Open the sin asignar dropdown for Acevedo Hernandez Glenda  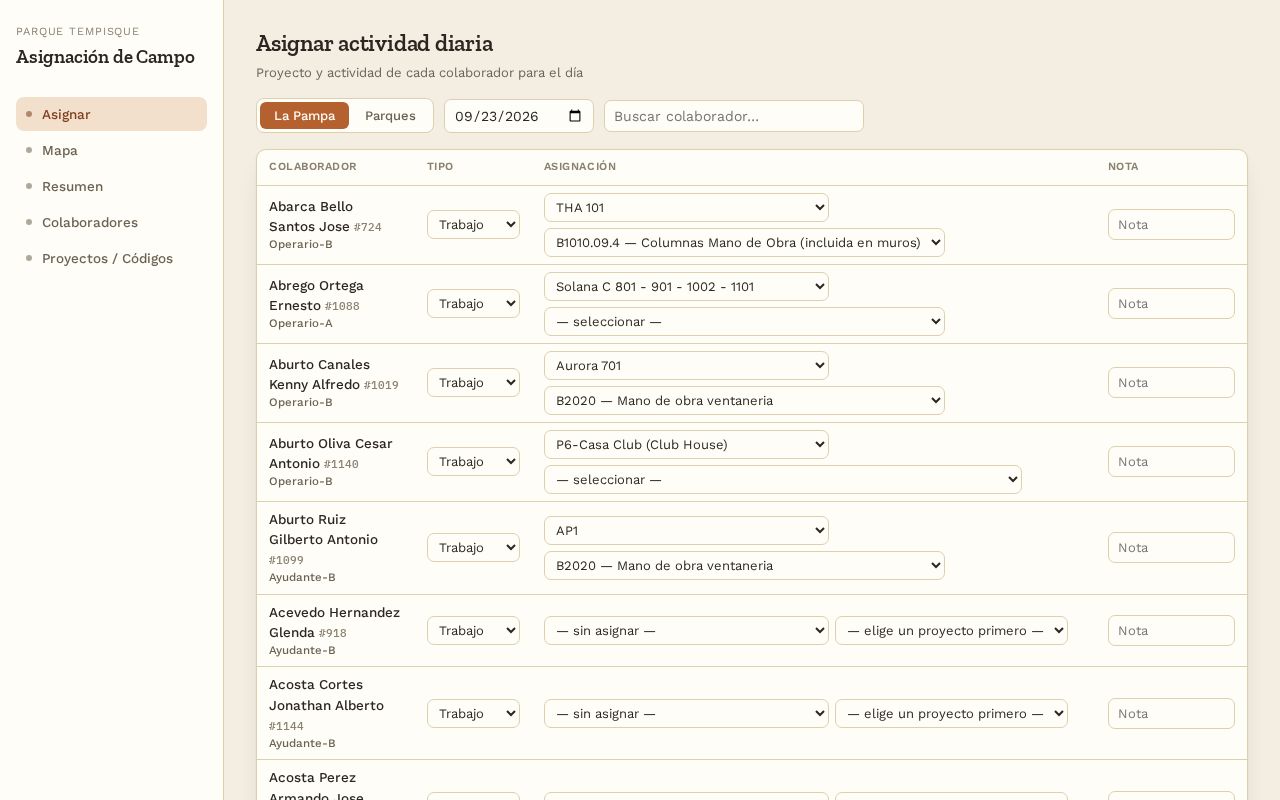[x=686, y=631]
